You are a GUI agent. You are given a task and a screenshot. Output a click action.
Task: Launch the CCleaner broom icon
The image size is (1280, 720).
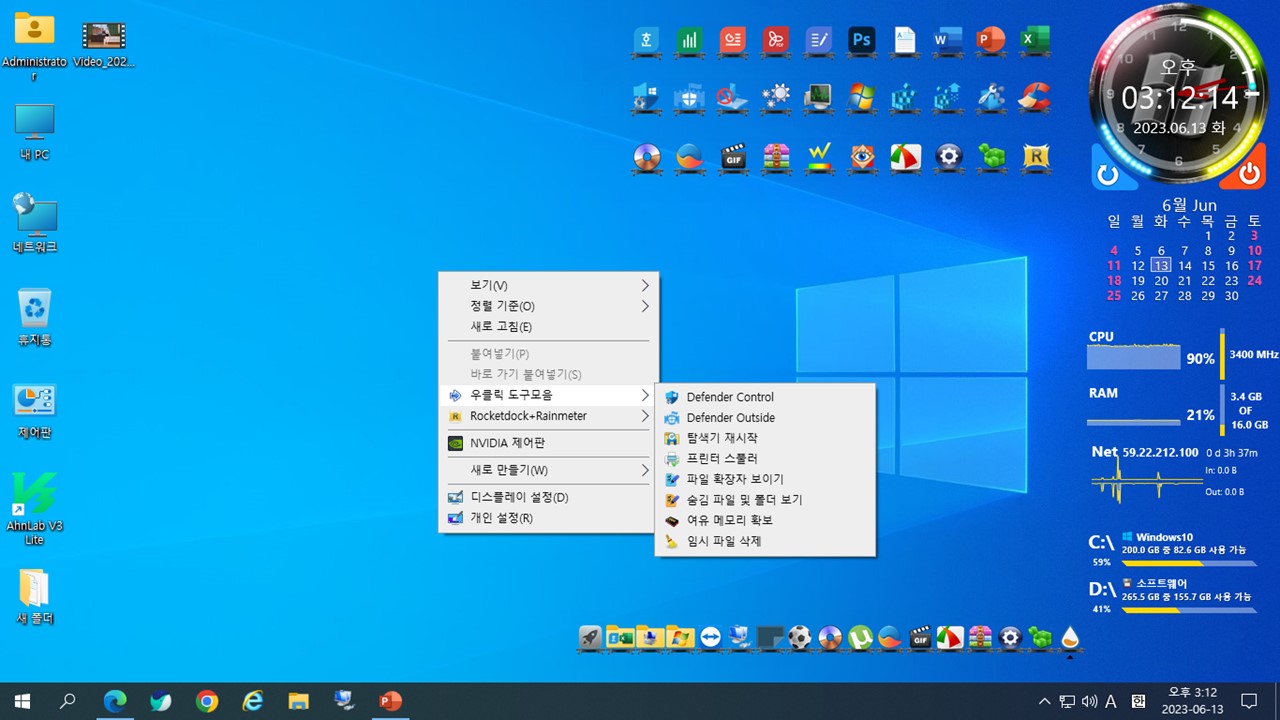[1034, 97]
